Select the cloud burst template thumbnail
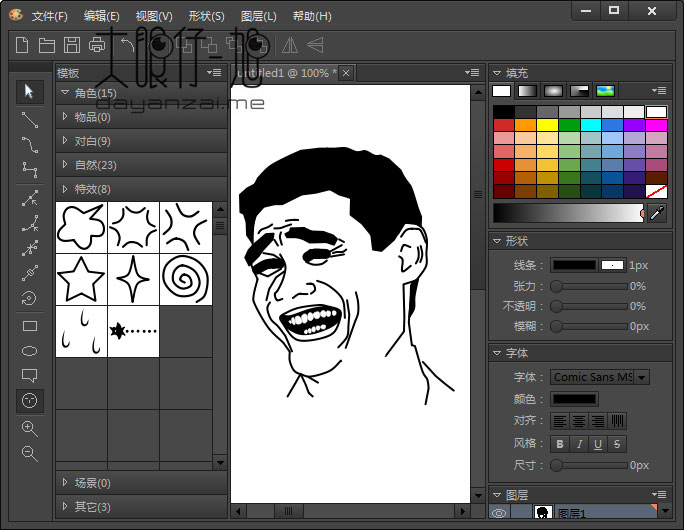Screen dimensions: 684x530 pyautogui.click(x=81, y=227)
